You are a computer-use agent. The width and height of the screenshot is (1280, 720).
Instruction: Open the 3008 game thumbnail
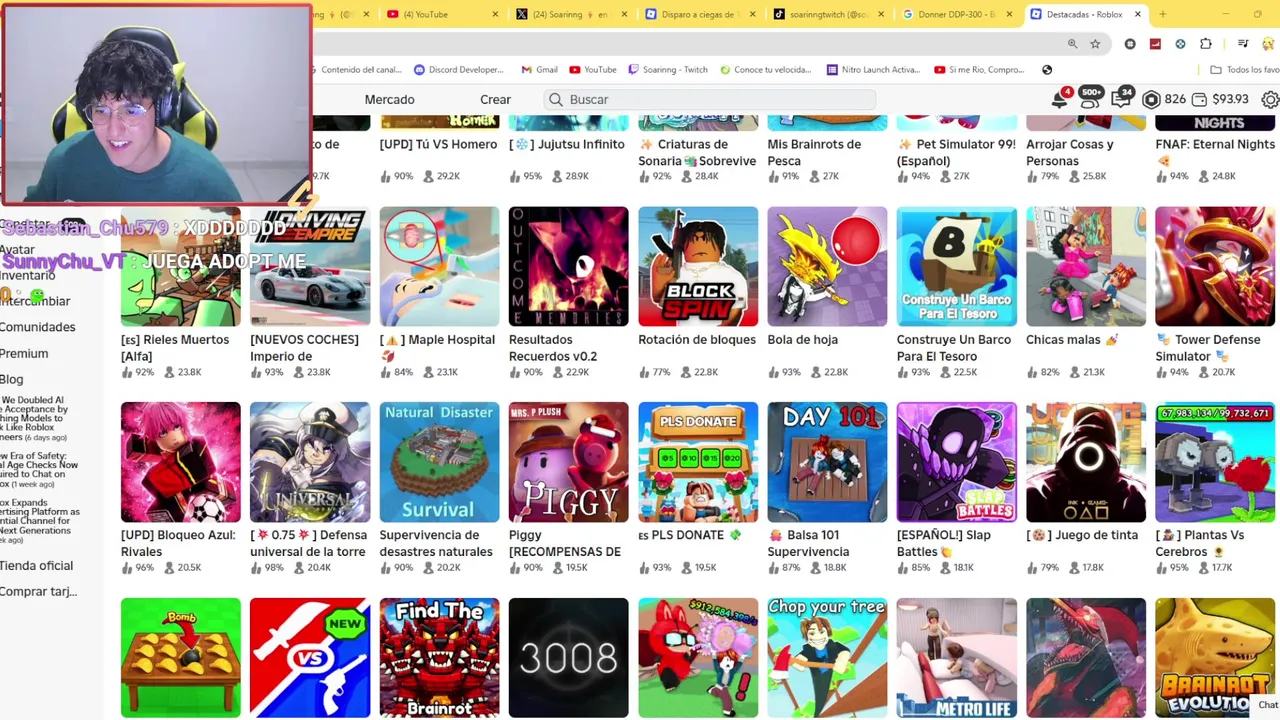pyautogui.click(x=568, y=657)
